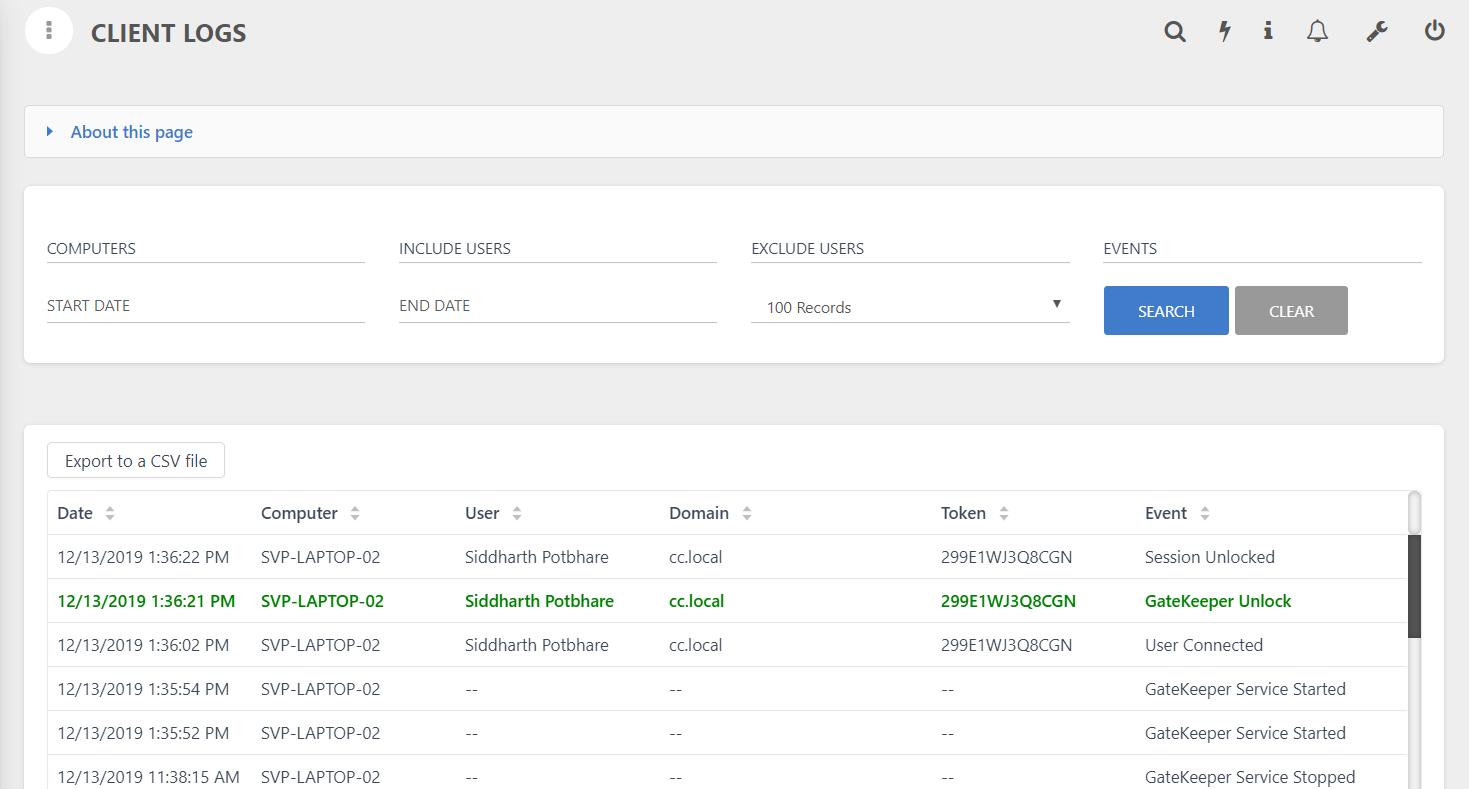
Task: Click the power logout icon
Action: (x=1435, y=32)
